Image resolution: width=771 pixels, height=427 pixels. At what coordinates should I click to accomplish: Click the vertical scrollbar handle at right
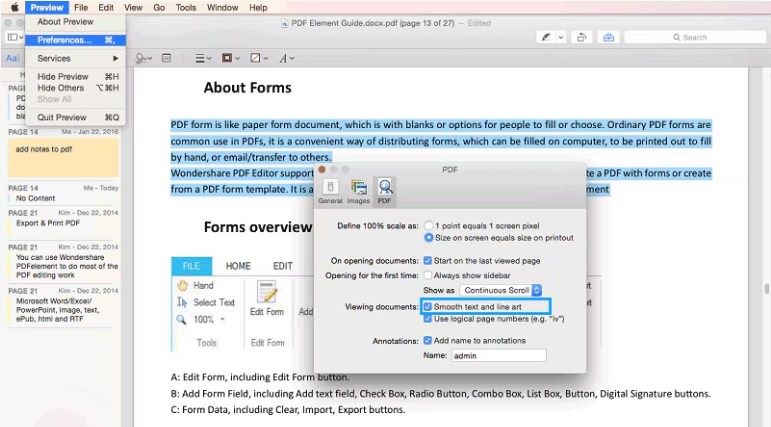coord(766,289)
